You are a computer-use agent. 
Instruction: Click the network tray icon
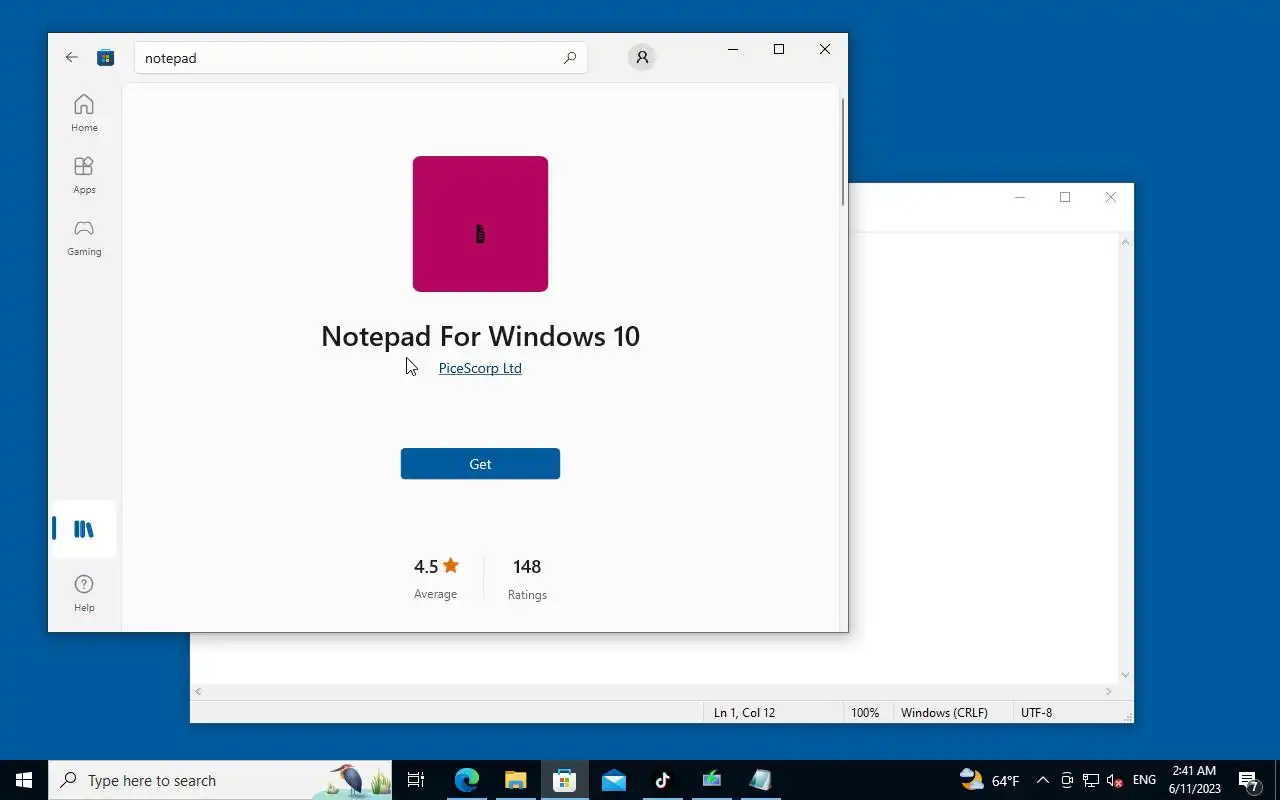point(1091,780)
